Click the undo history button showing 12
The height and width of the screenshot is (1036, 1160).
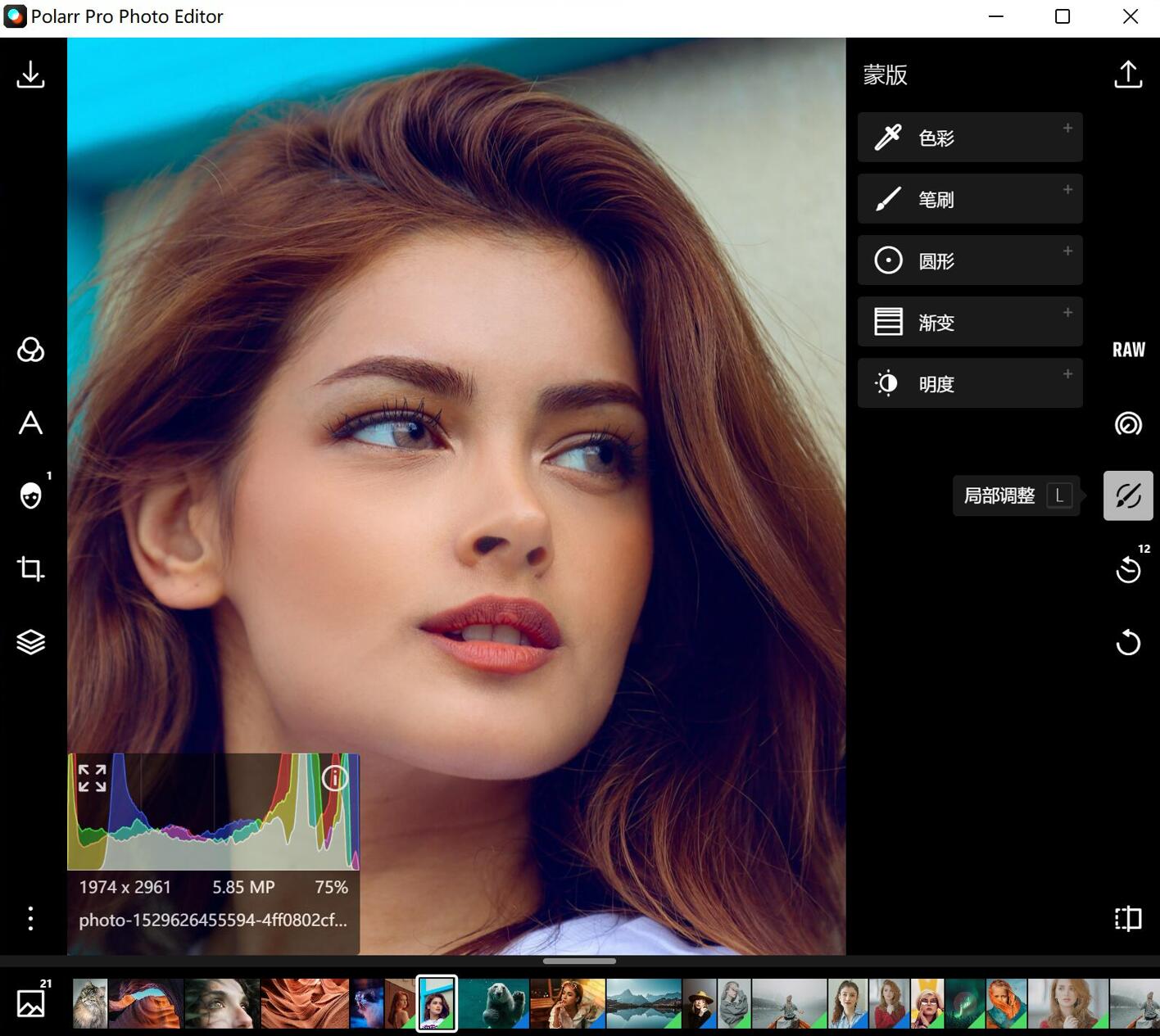click(1128, 571)
